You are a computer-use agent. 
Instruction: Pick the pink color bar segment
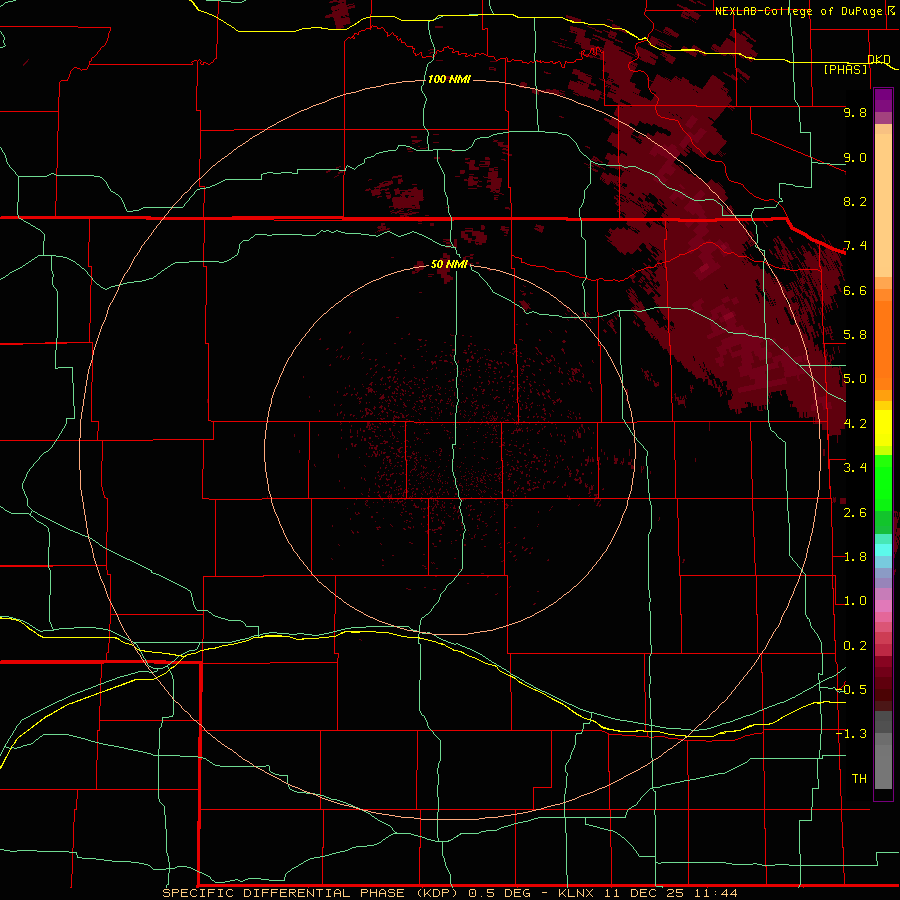coord(883,606)
